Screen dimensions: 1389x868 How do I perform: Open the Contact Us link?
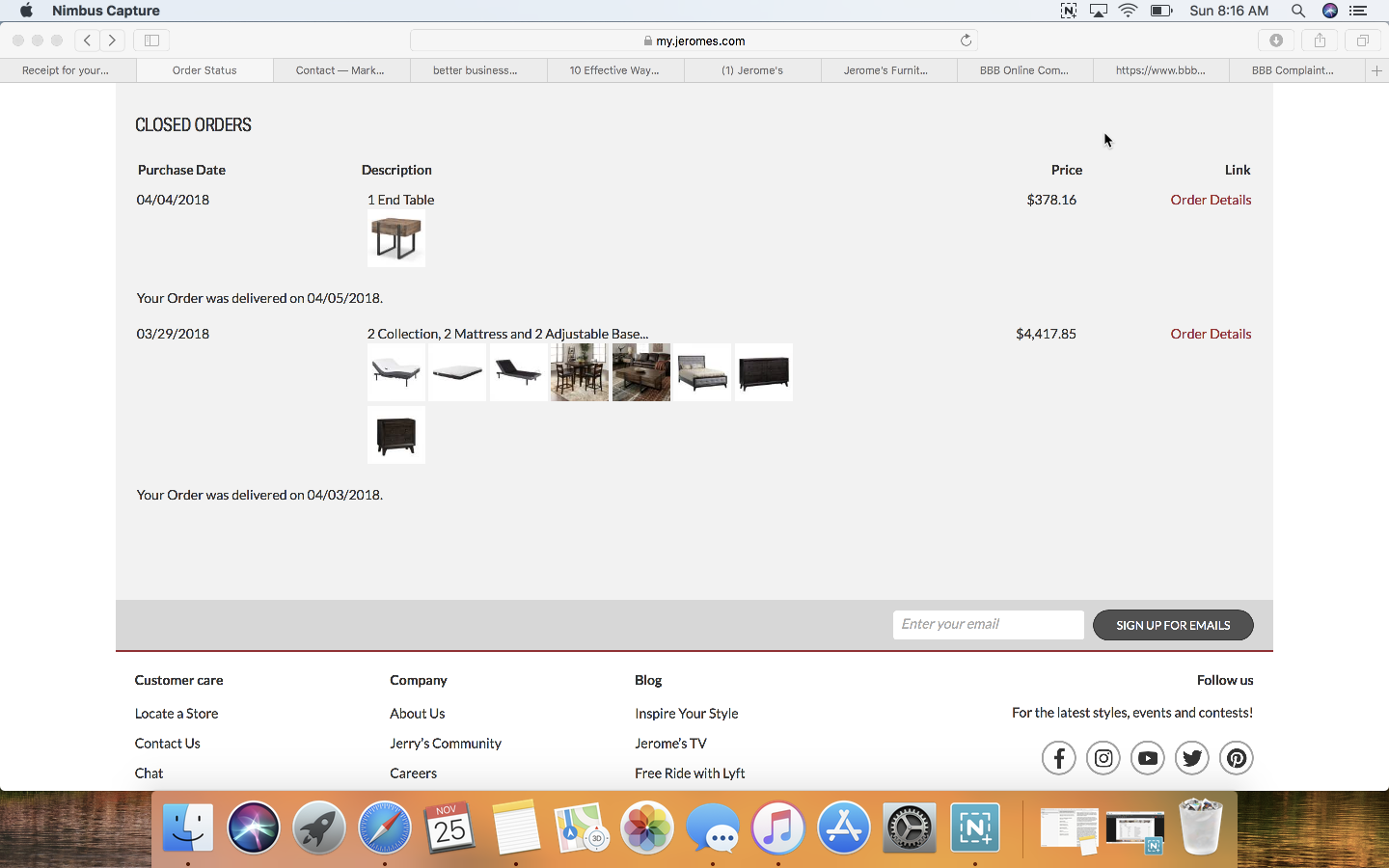[168, 744]
